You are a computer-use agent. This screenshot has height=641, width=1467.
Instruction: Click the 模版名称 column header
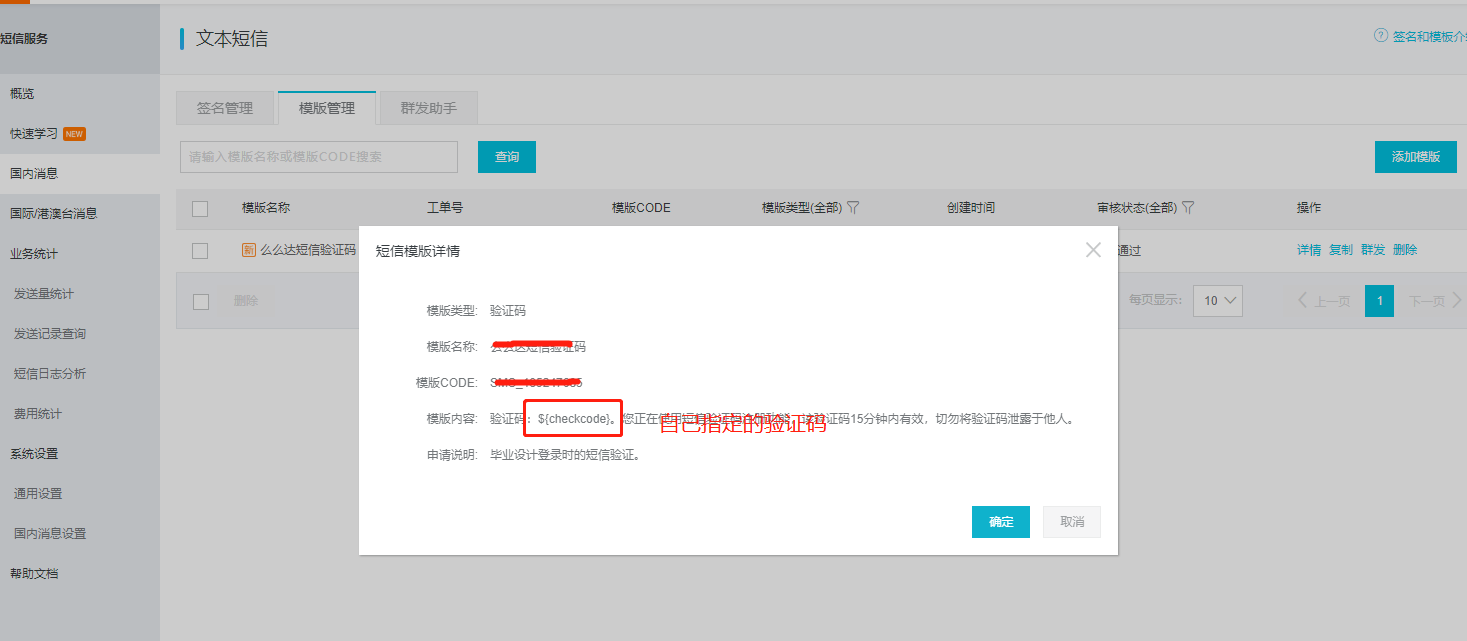tap(266, 208)
